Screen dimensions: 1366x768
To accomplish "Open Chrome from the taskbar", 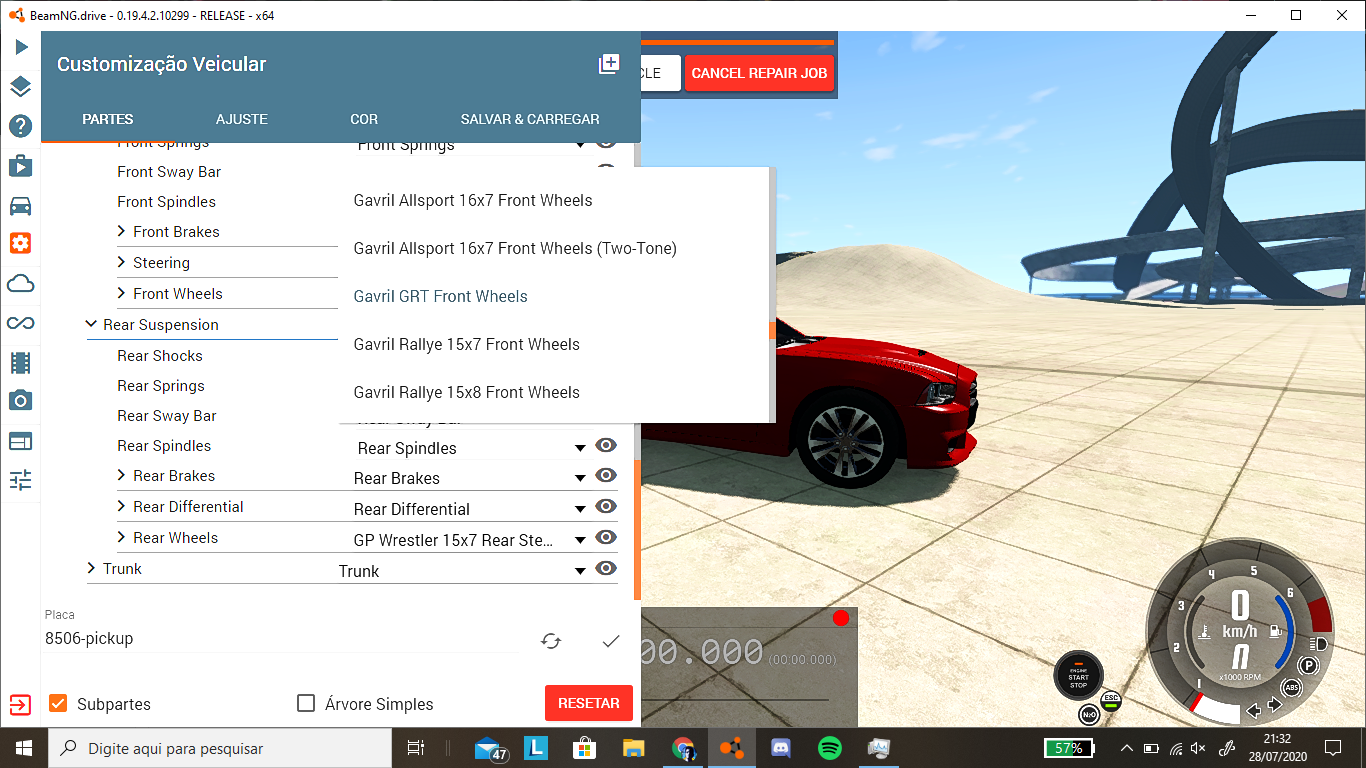I will 684,748.
